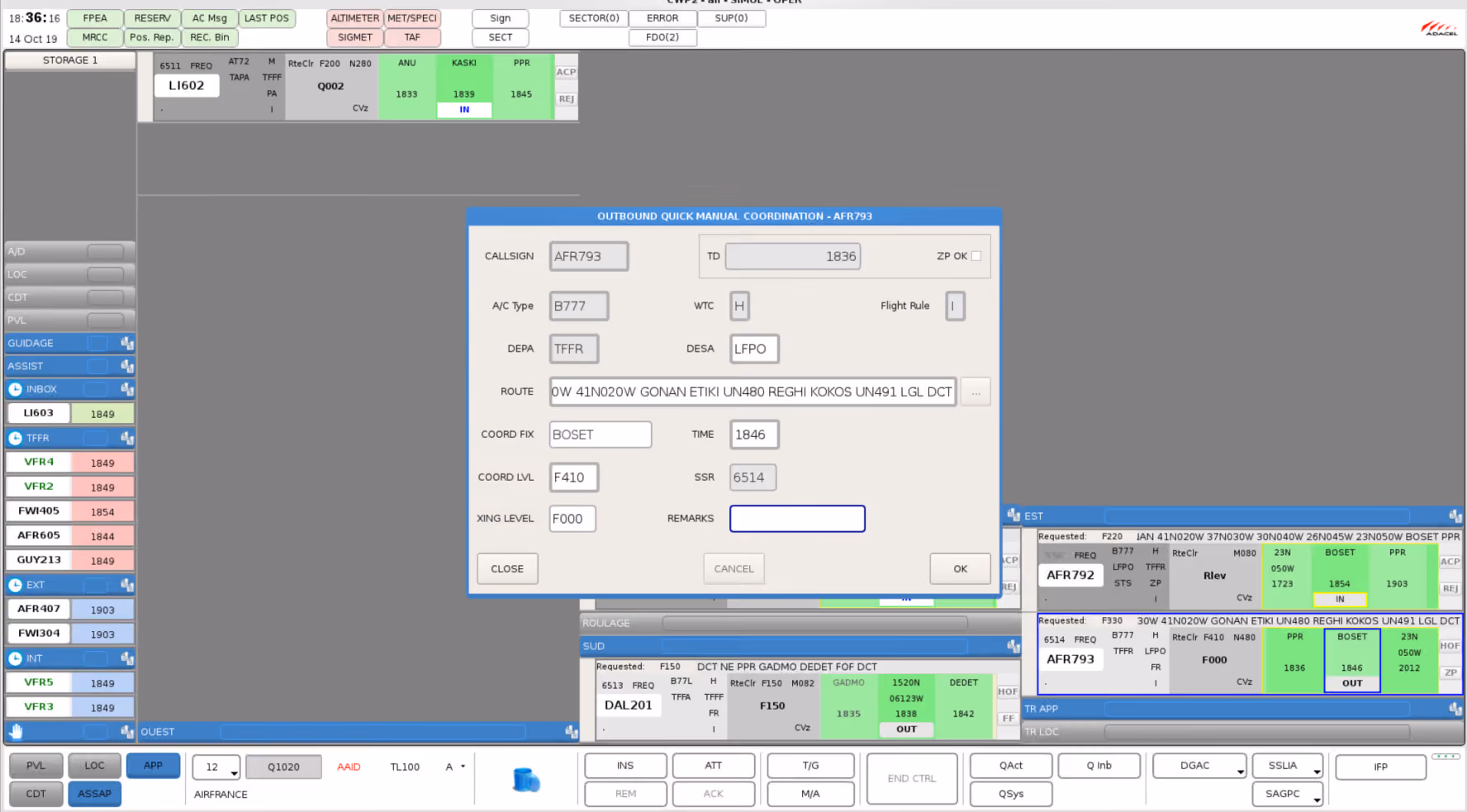Image resolution: width=1467 pixels, height=812 pixels.
Task: Click the OUEST bar slider
Action: click(373, 732)
